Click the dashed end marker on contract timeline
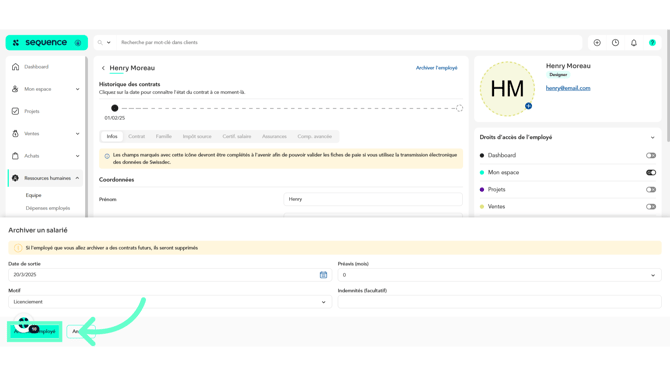This screenshot has height=376, width=670. coord(459,108)
